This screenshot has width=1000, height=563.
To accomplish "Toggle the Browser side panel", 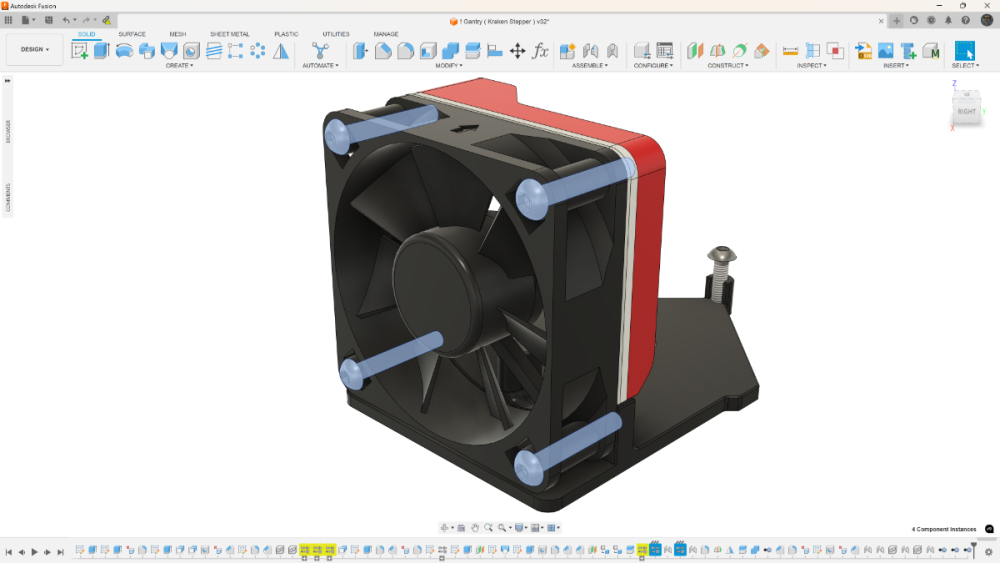I will coord(8,131).
